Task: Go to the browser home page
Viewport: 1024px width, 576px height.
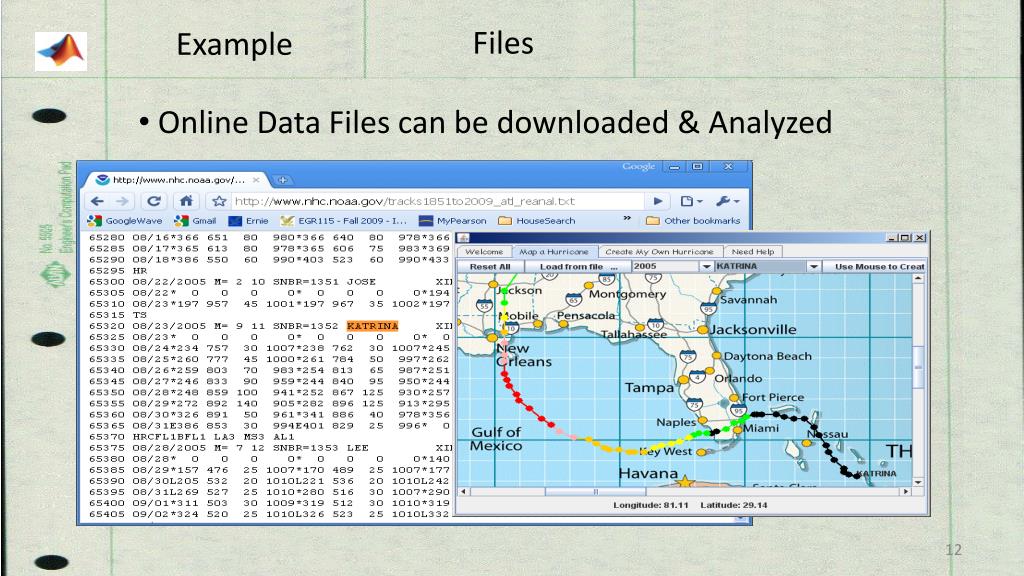Action: click(x=186, y=201)
